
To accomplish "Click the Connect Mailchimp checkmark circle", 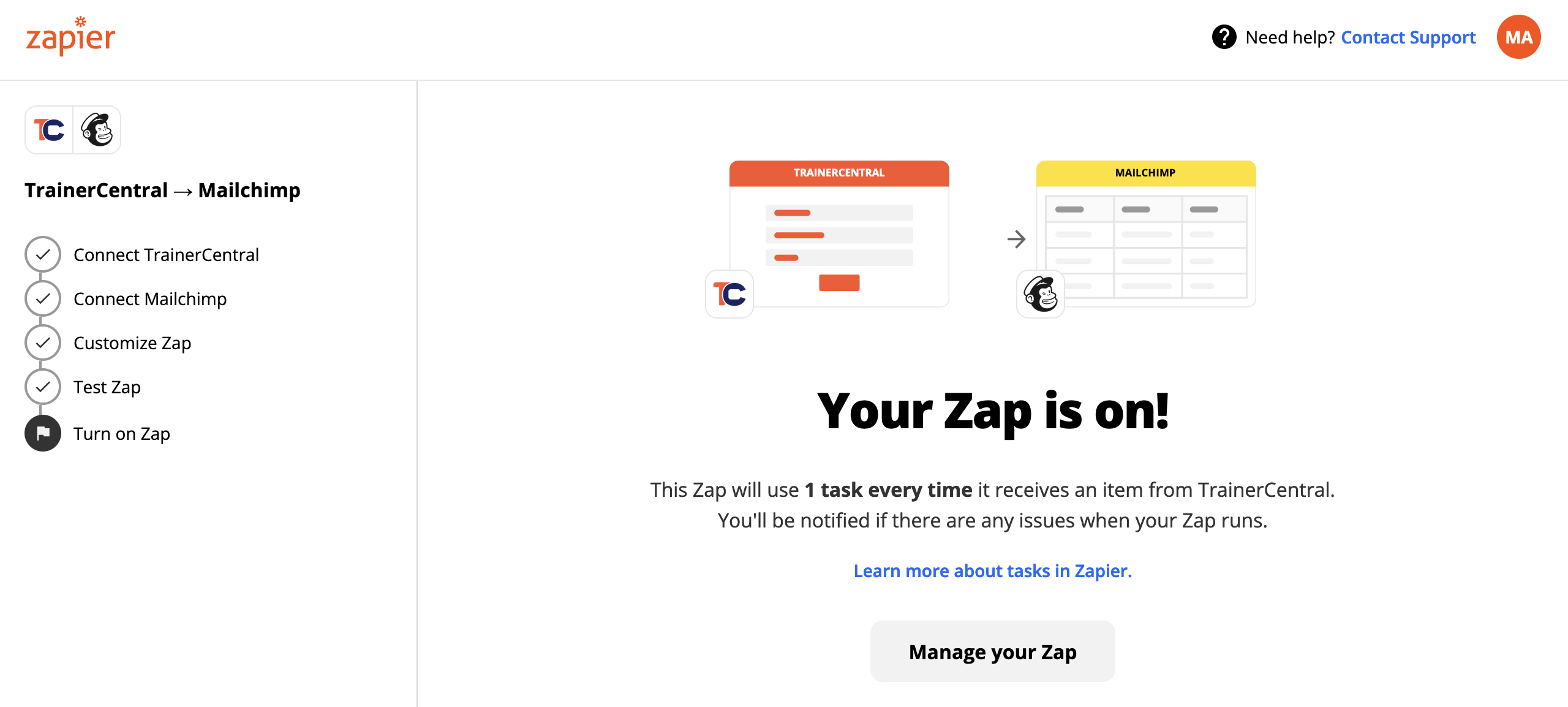I will click(43, 298).
